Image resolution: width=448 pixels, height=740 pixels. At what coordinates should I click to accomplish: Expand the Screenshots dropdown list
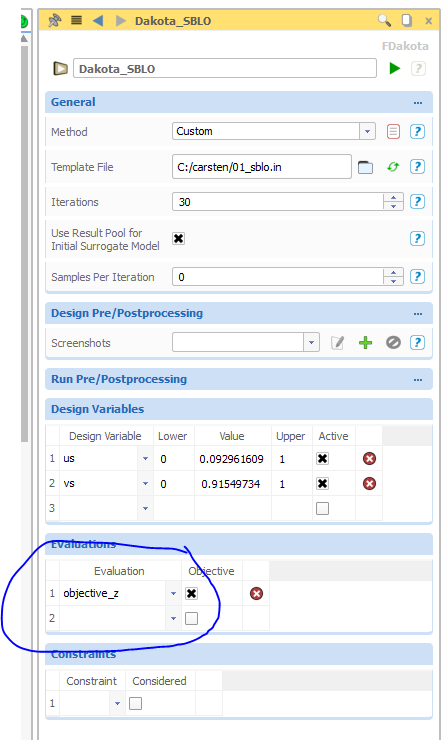311,343
